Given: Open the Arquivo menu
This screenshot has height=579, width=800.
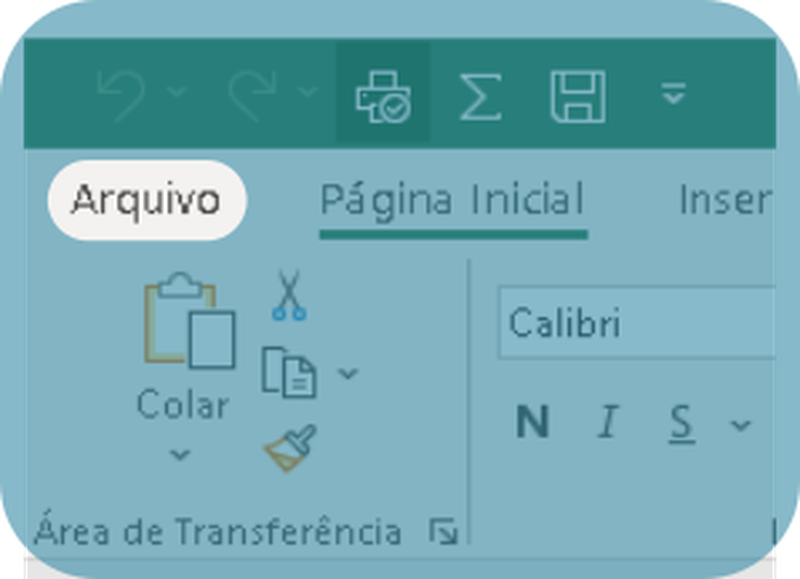Looking at the screenshot, I should (x=147, y=200).
